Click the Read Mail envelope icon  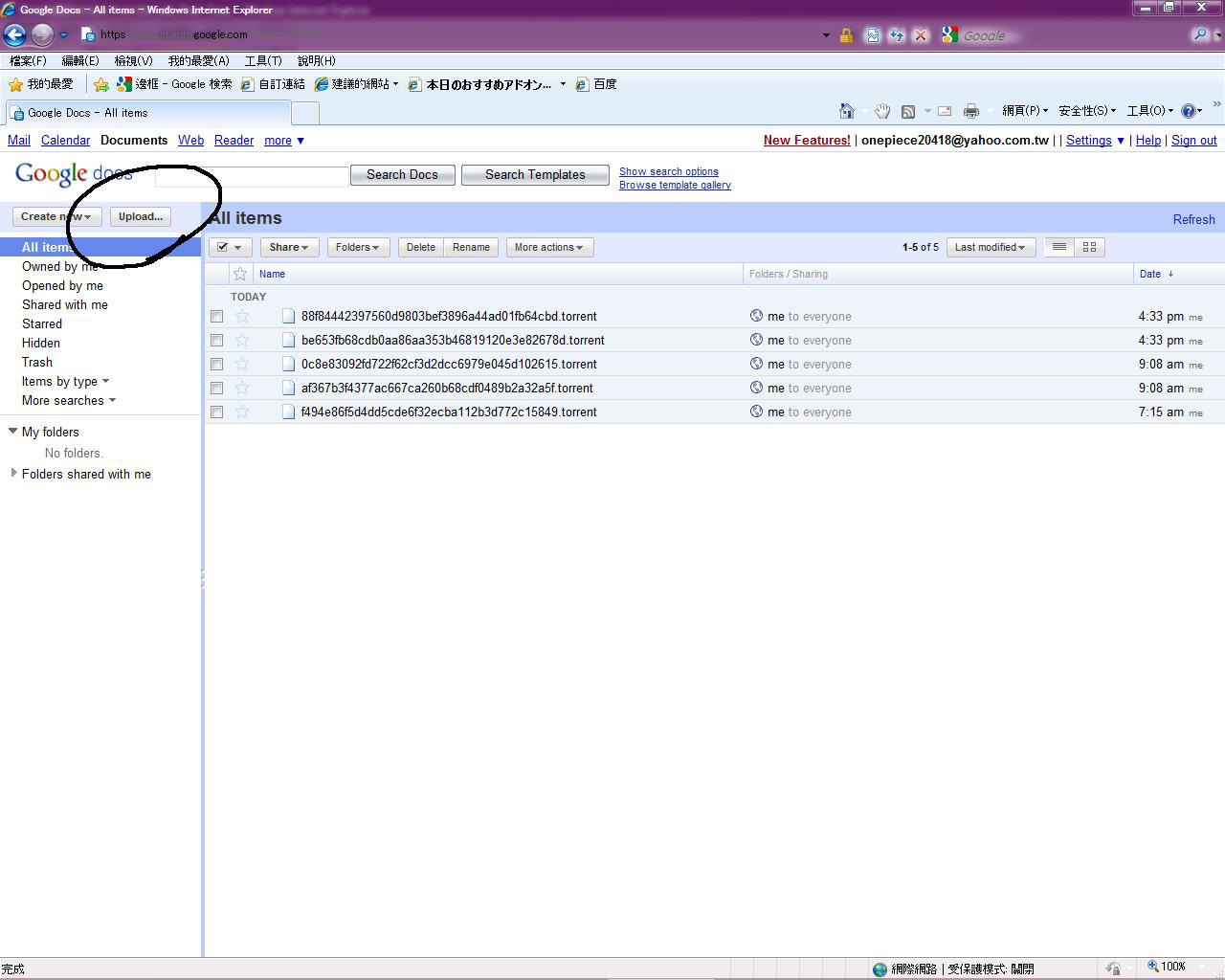pyautogui.click(x=945, y=111)
